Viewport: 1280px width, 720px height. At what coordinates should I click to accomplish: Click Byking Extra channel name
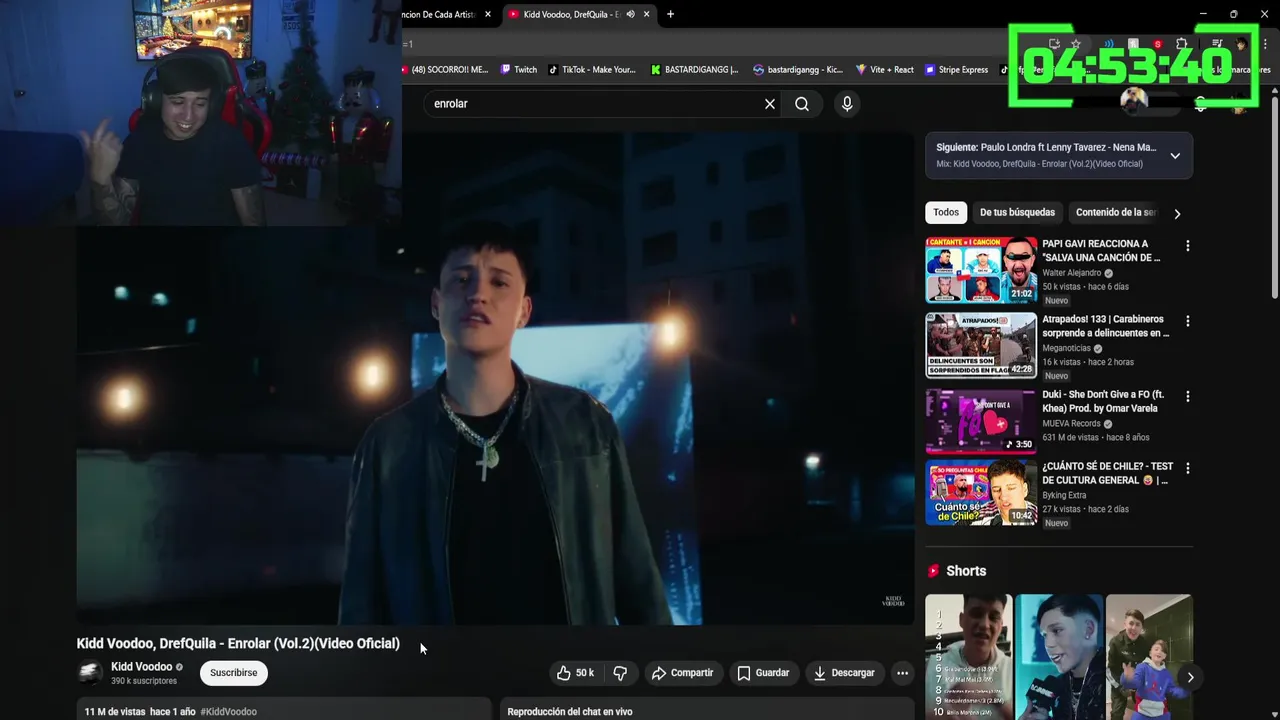point(1066,495)
